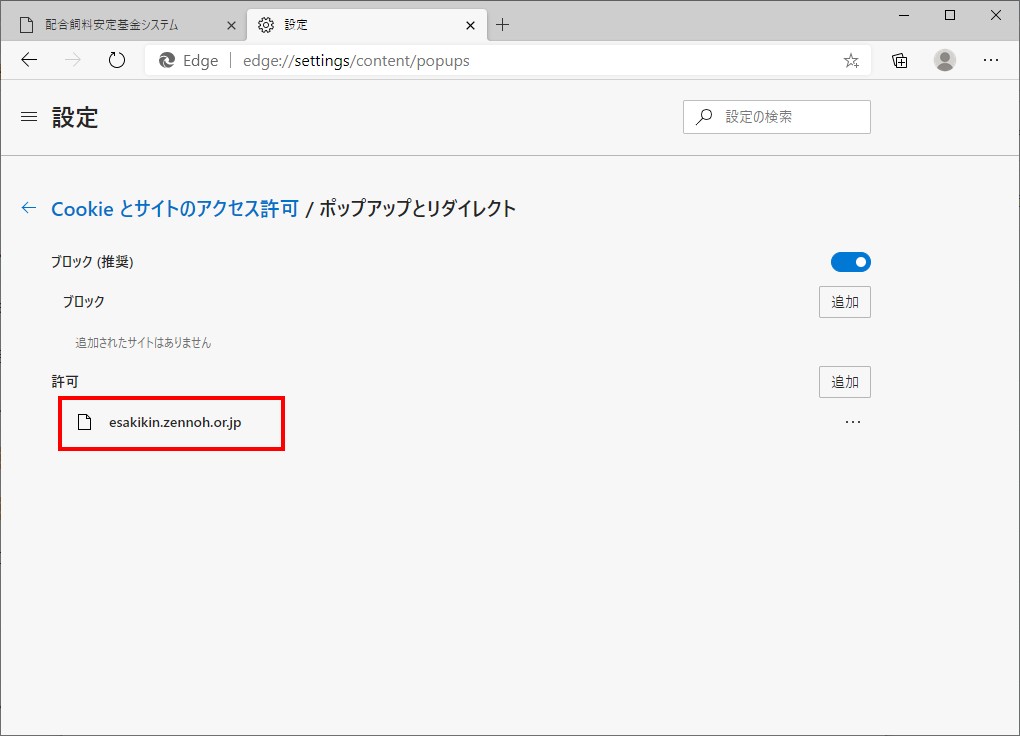Click the refresh icon to reload the page
This screenshot has height=736, width=1020.
116,60
